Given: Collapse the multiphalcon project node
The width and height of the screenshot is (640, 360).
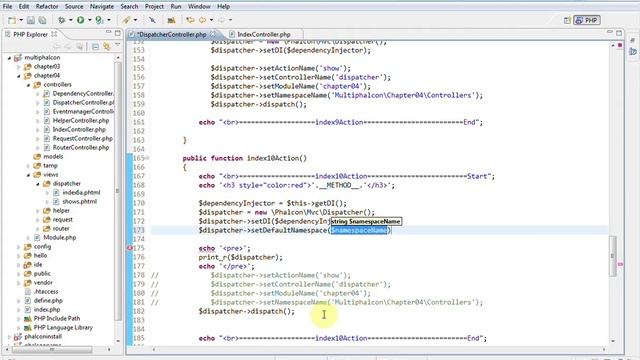Looking at the screenshot, I should 9,58.
